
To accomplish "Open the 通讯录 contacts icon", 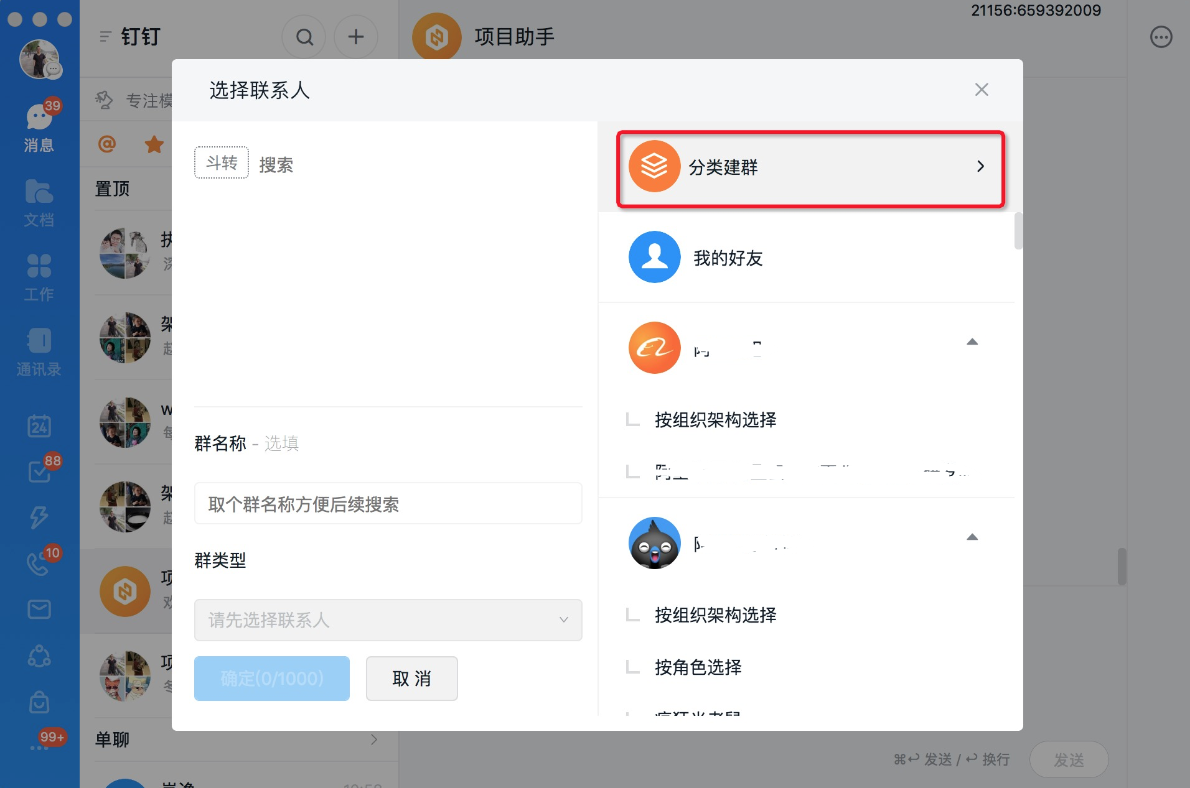I will pyautogui.click(x=39, y=352).
